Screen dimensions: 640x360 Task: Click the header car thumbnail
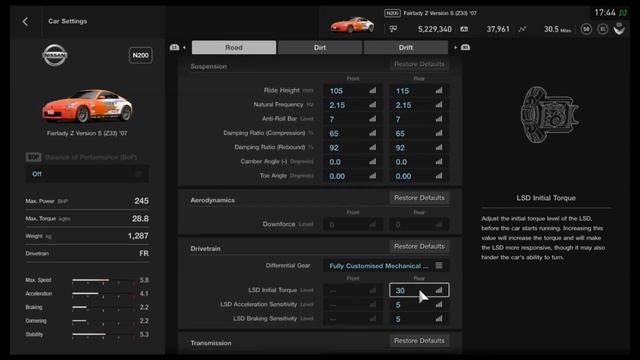(352, 25)
